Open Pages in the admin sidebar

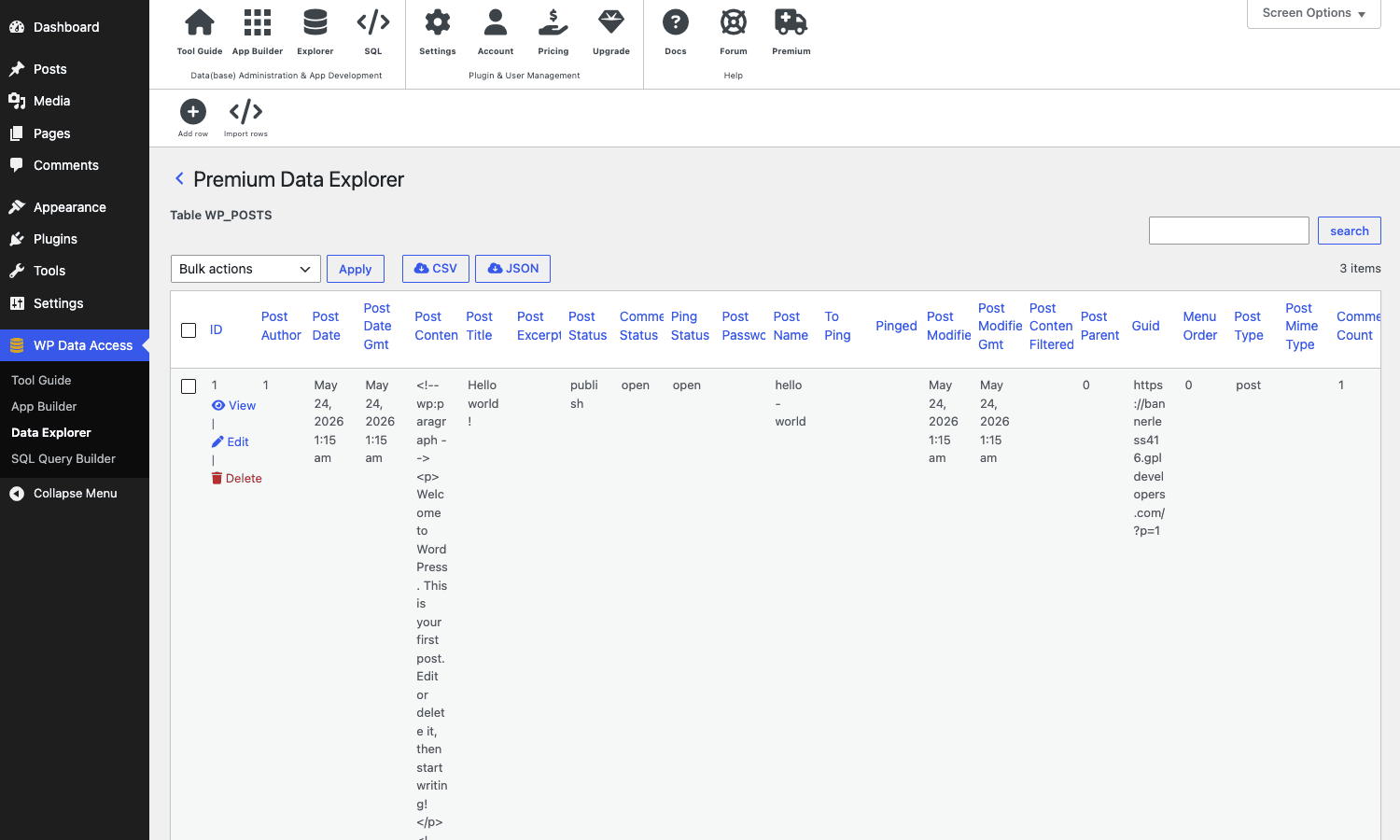(75, 133)
